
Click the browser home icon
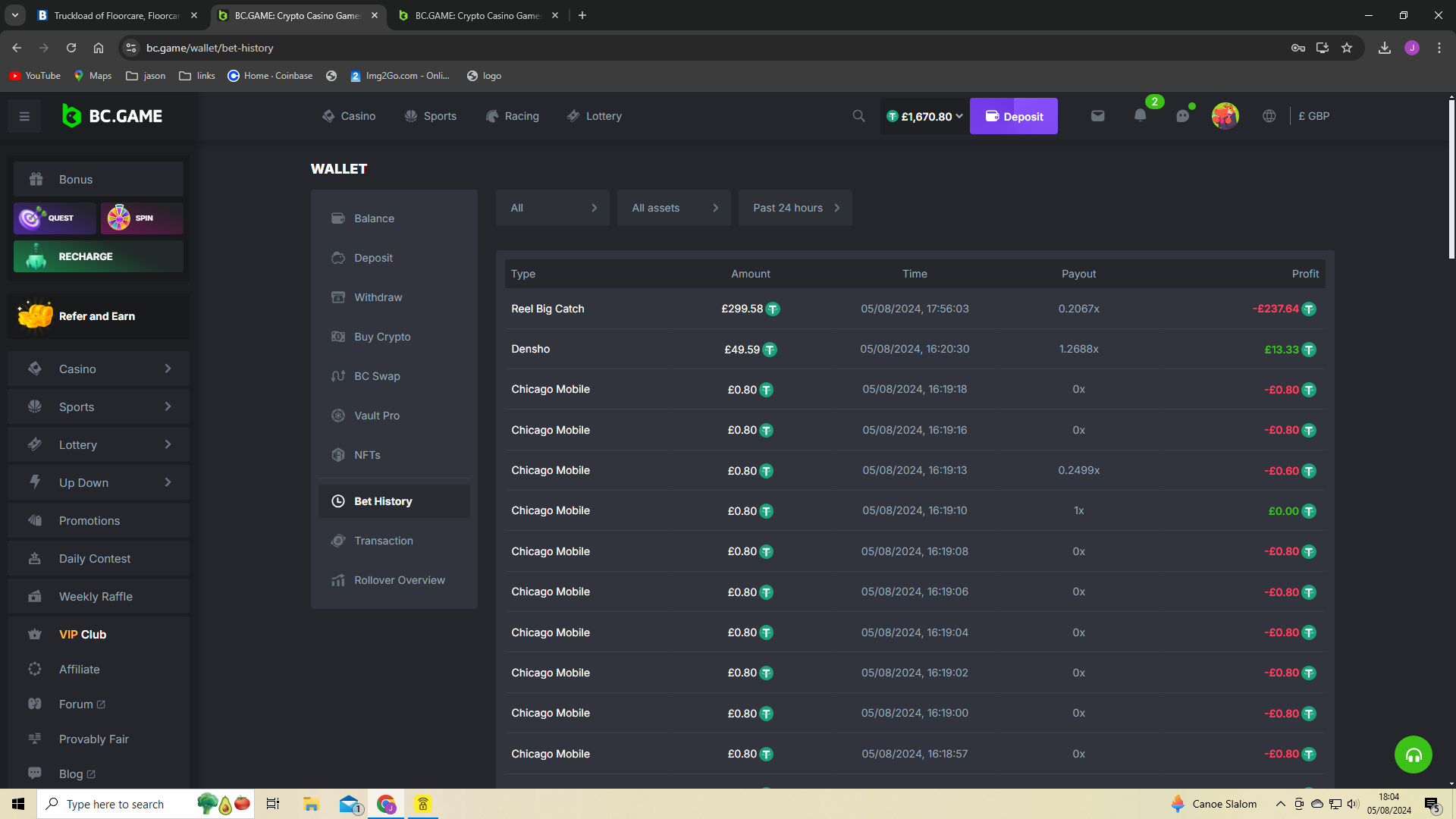pos(99,48)
